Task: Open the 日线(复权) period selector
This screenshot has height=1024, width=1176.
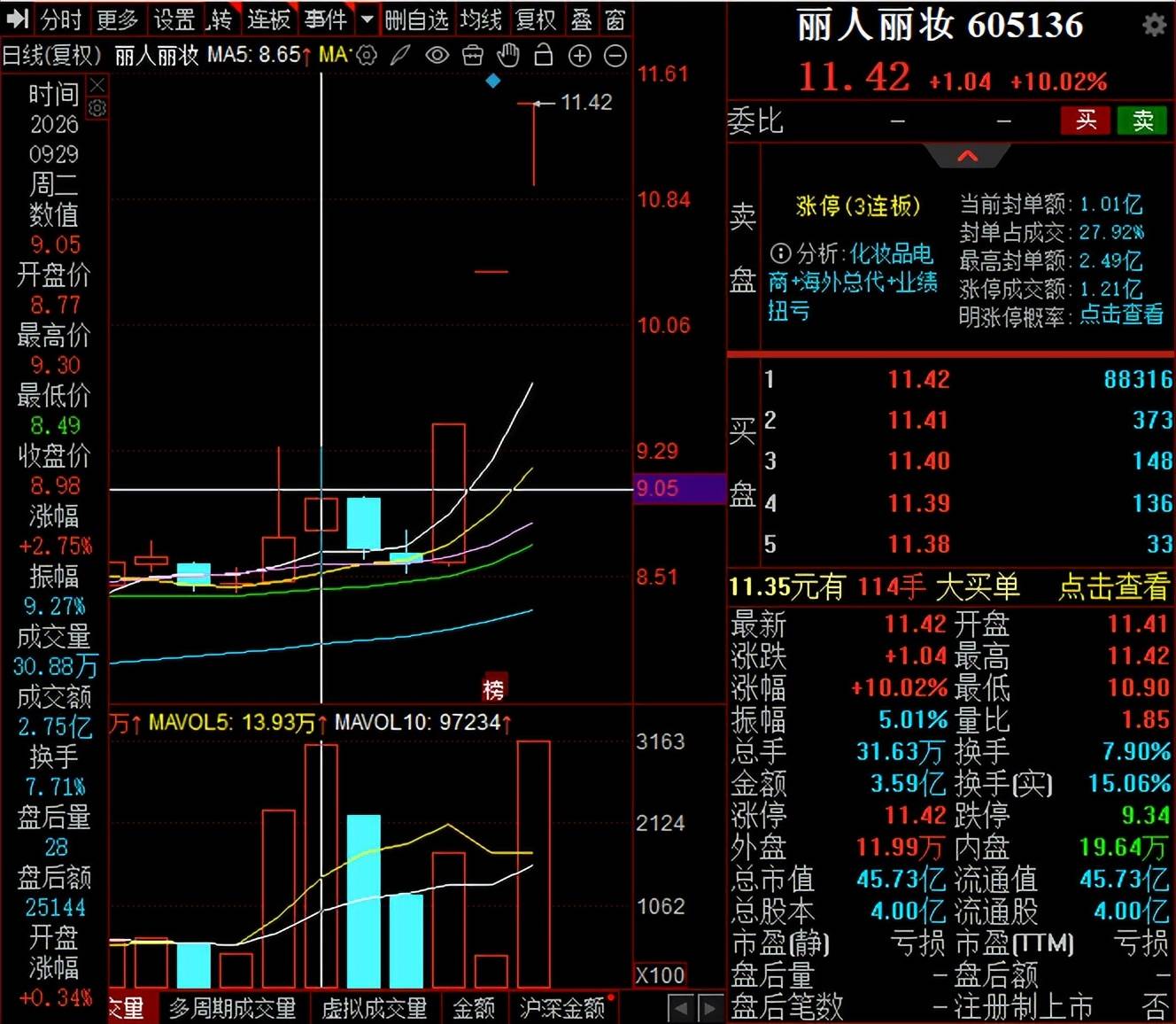Action: pos(52,55)
